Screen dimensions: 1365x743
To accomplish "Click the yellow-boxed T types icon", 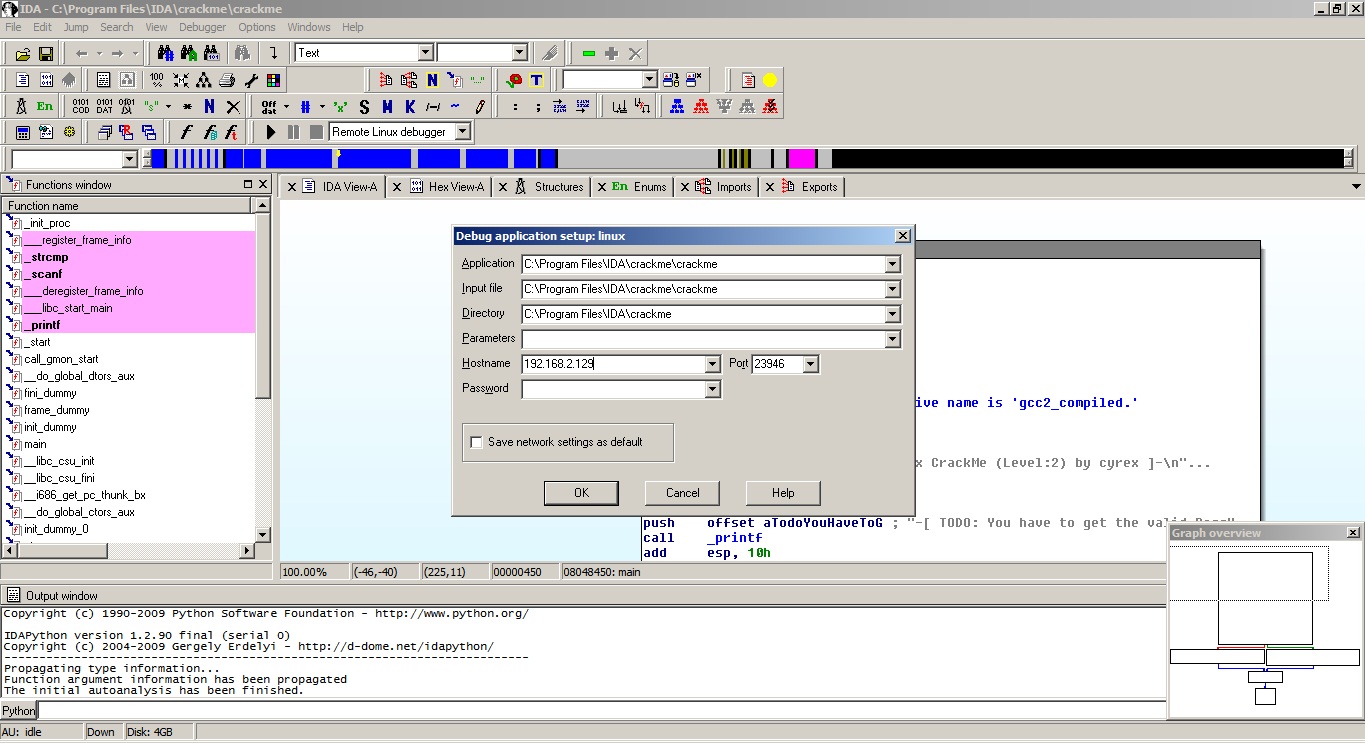I will click(537, 80).
